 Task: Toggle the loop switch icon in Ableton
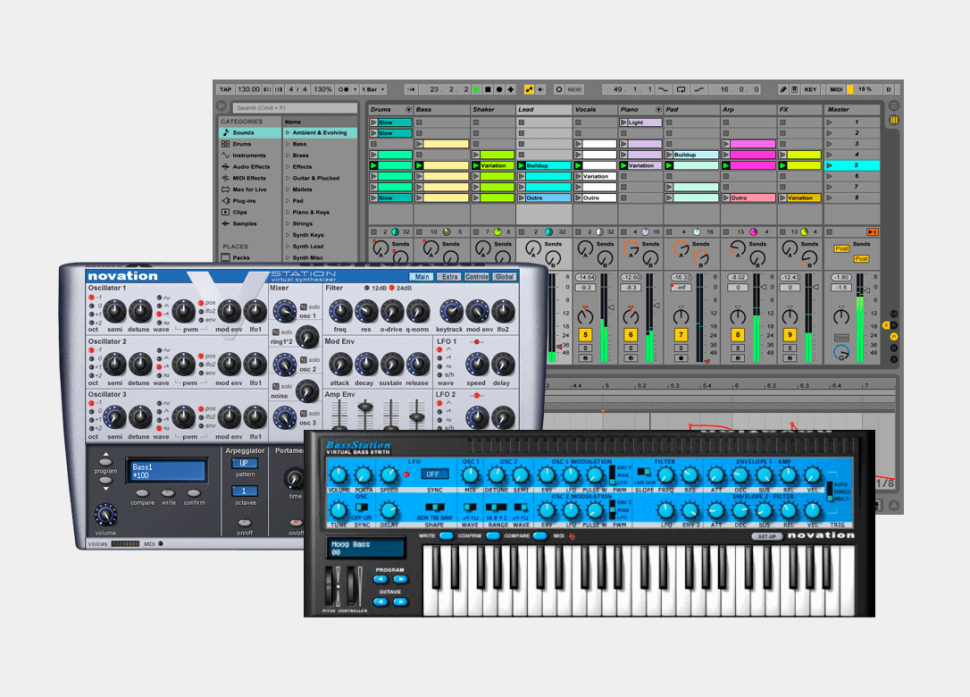[681, 89]
